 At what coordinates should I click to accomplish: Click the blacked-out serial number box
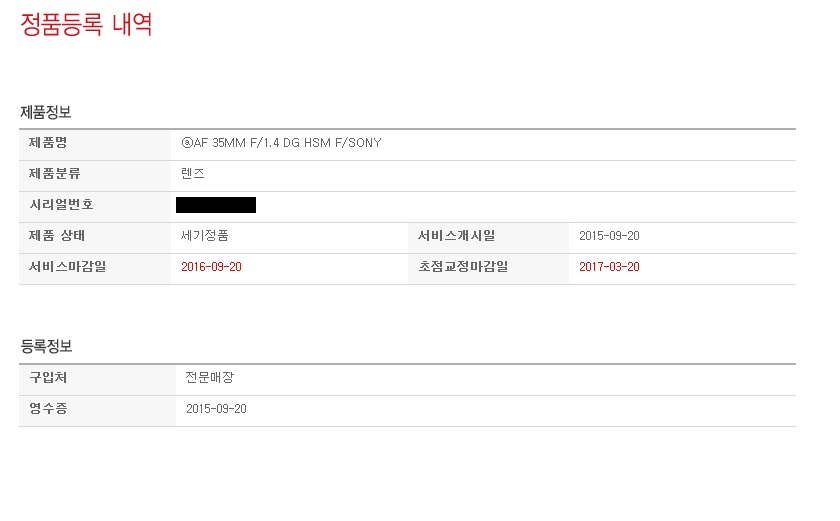[216, 205]
